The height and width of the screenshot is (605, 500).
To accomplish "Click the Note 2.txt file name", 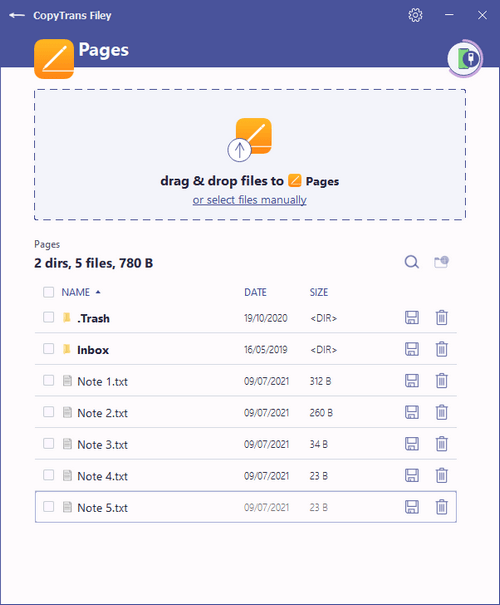I will click(x=102, y=413).
